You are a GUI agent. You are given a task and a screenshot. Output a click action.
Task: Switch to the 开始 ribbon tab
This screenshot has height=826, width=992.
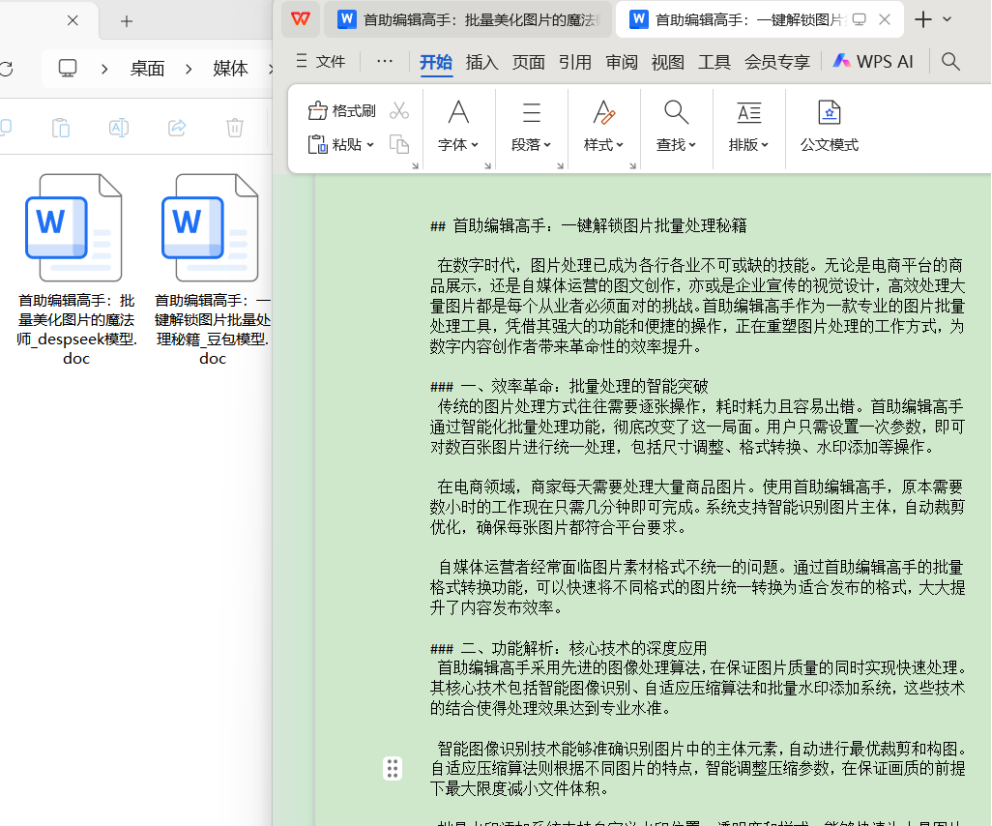[436, 62]
